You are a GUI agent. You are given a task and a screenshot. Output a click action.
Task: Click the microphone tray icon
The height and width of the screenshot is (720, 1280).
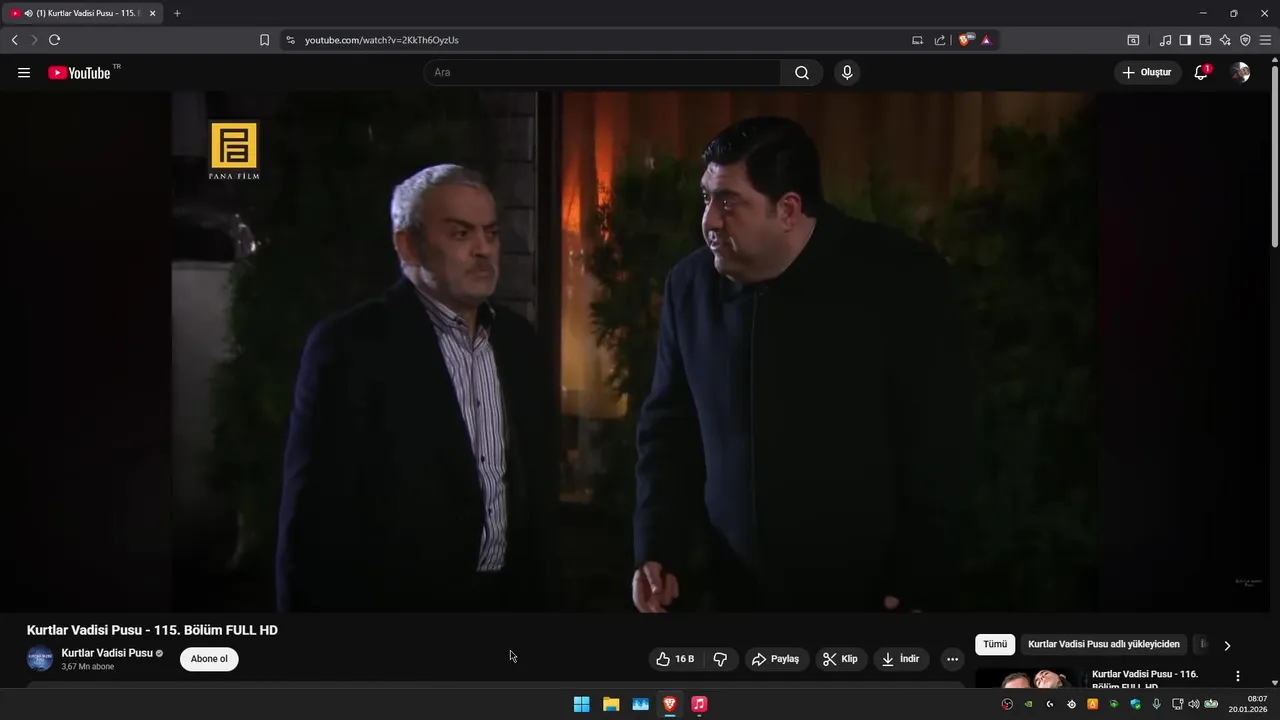(x=1157, y=704)
